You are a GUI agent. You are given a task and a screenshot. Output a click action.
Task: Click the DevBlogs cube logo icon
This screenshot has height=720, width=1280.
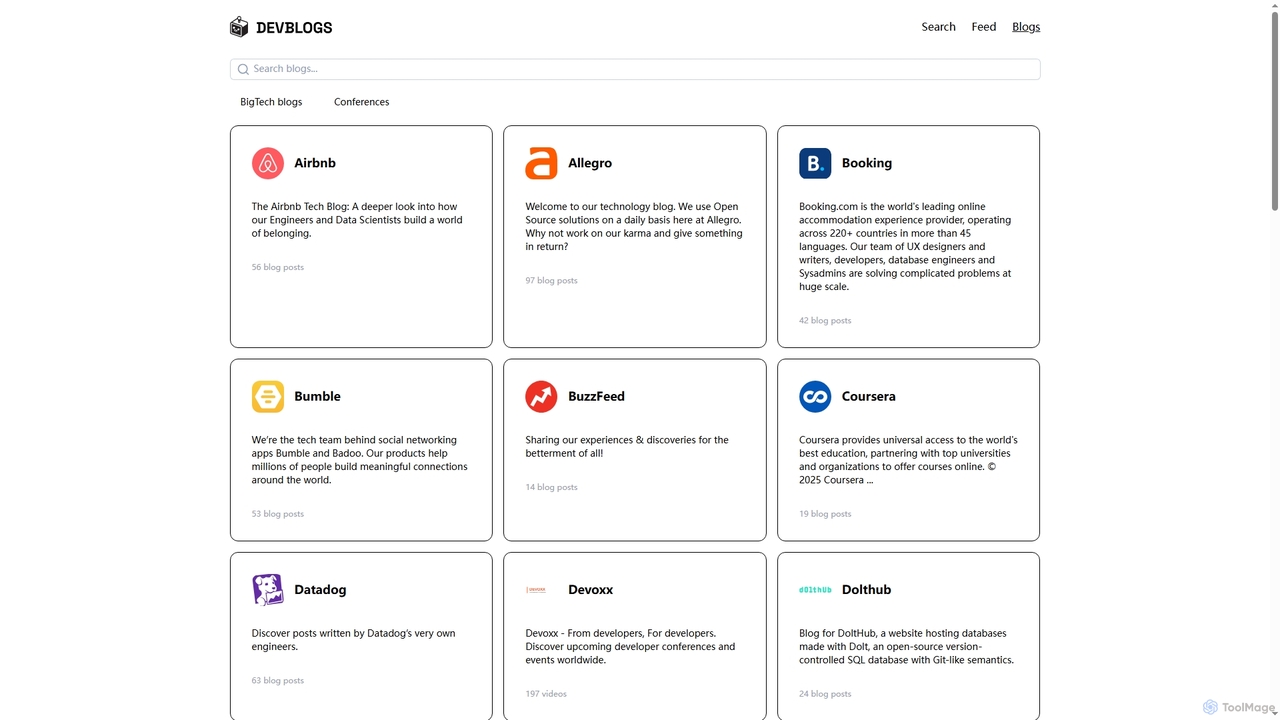pyautogui.click(x=239, y=27)
